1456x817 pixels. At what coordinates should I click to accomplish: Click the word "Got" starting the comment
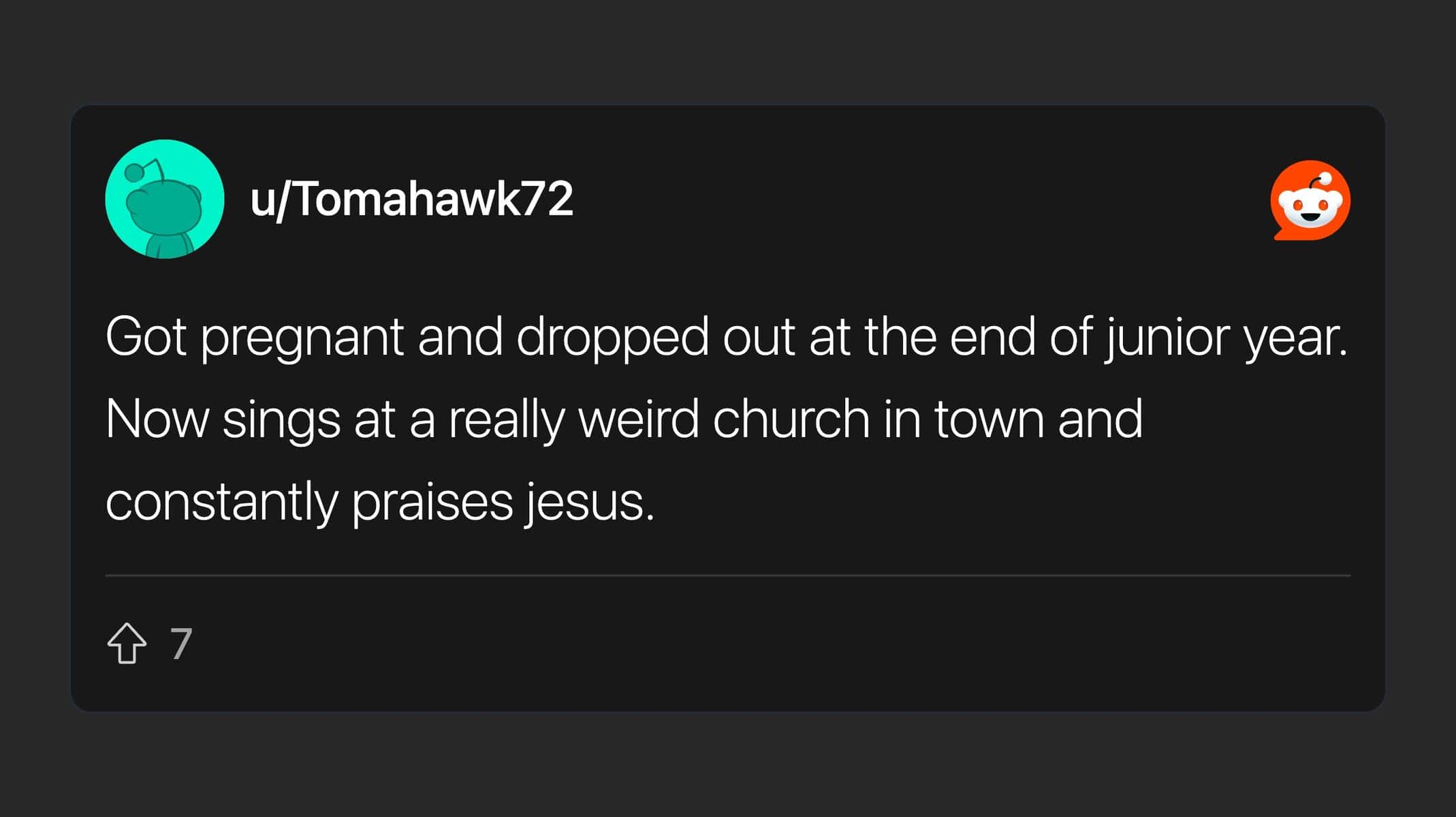pos(146,337)
